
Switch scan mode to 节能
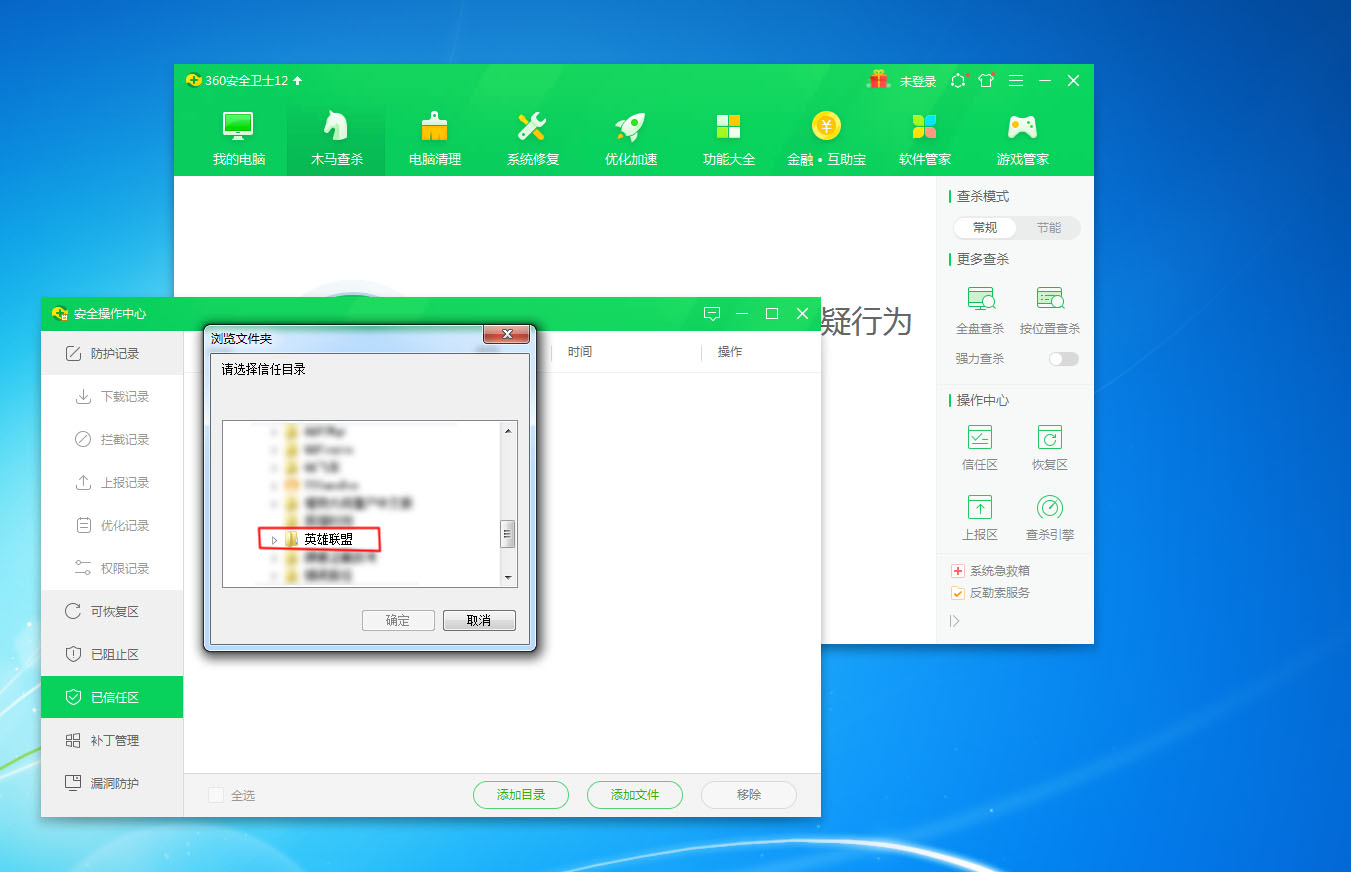click(x=1048, y=228)
